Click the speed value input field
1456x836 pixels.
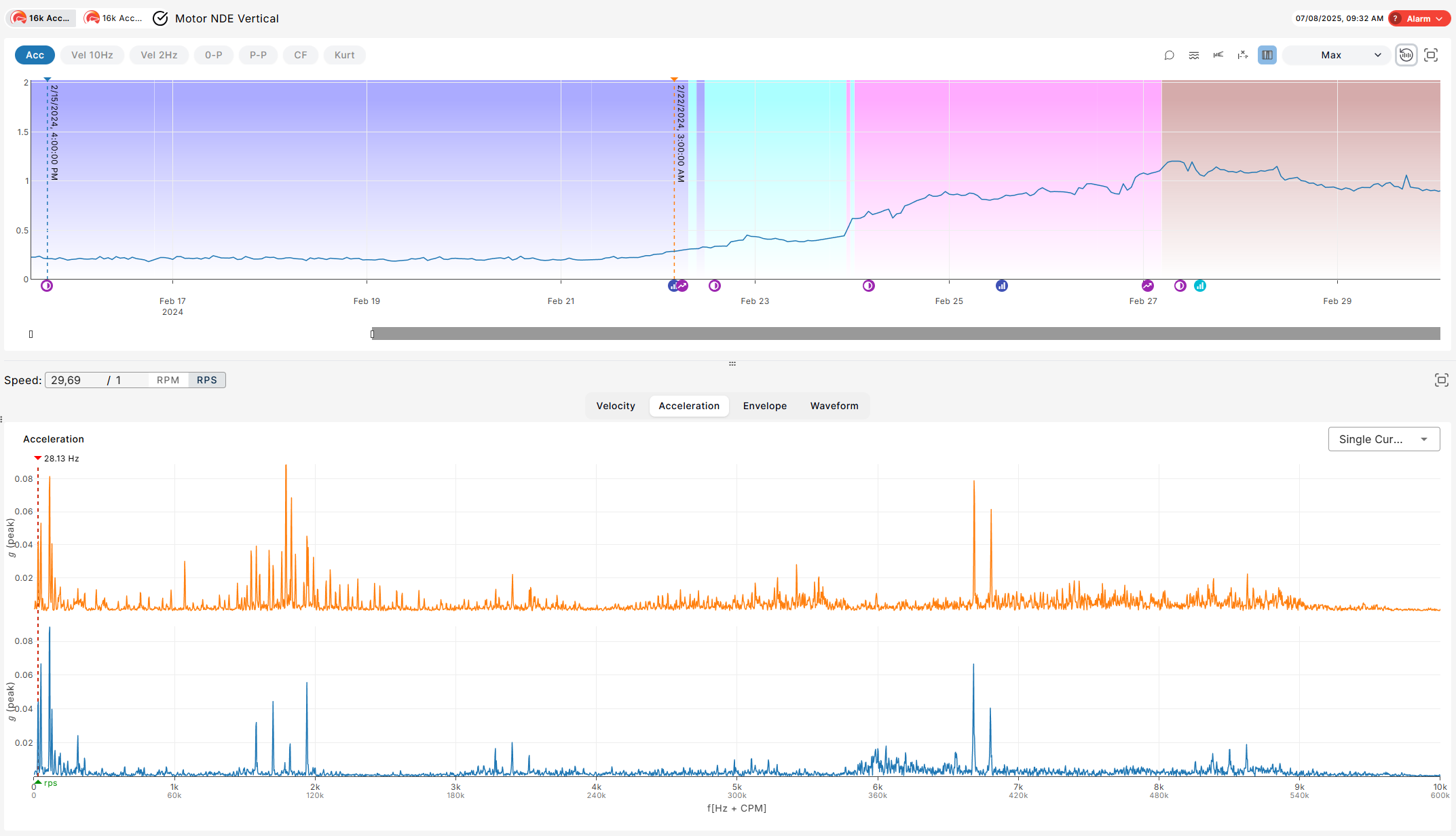click(75, 380)
